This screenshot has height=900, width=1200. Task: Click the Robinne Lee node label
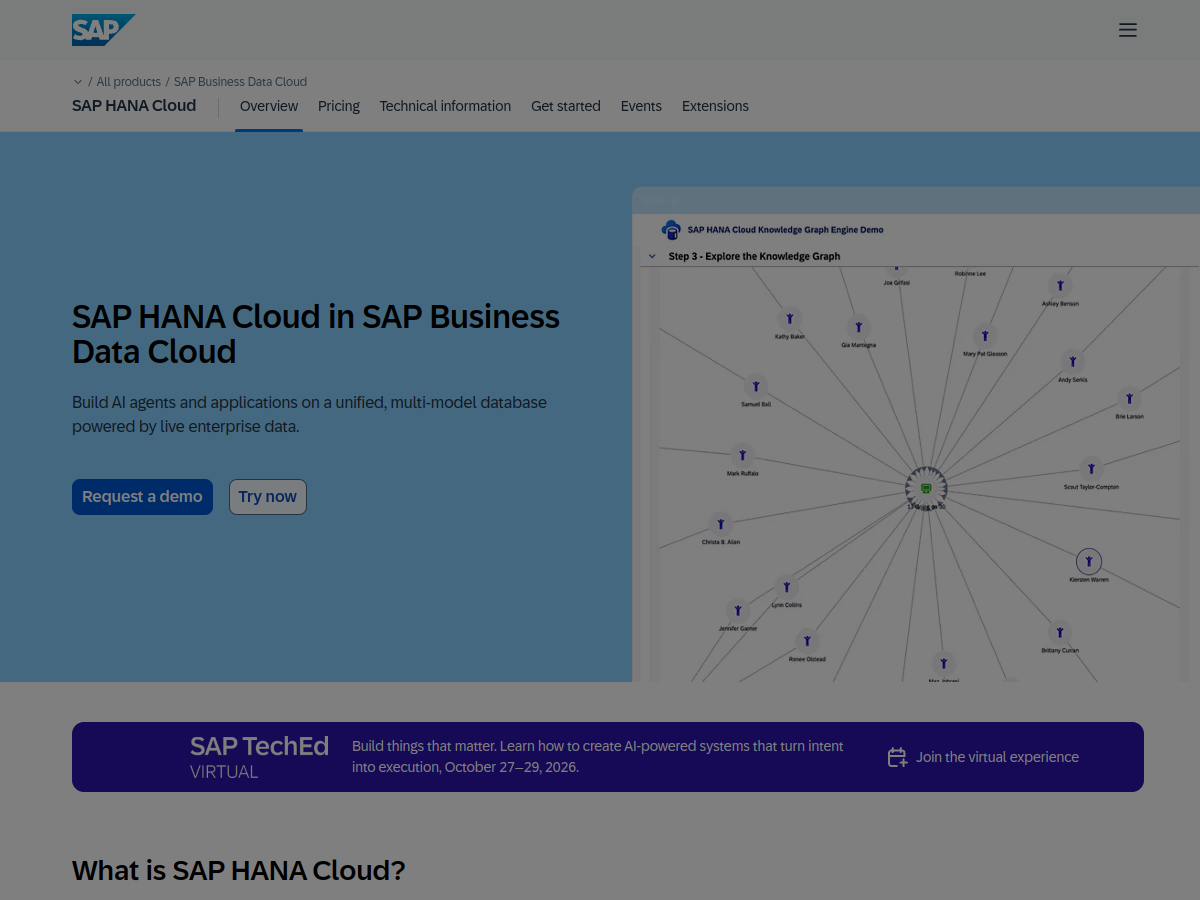[970, 273]
